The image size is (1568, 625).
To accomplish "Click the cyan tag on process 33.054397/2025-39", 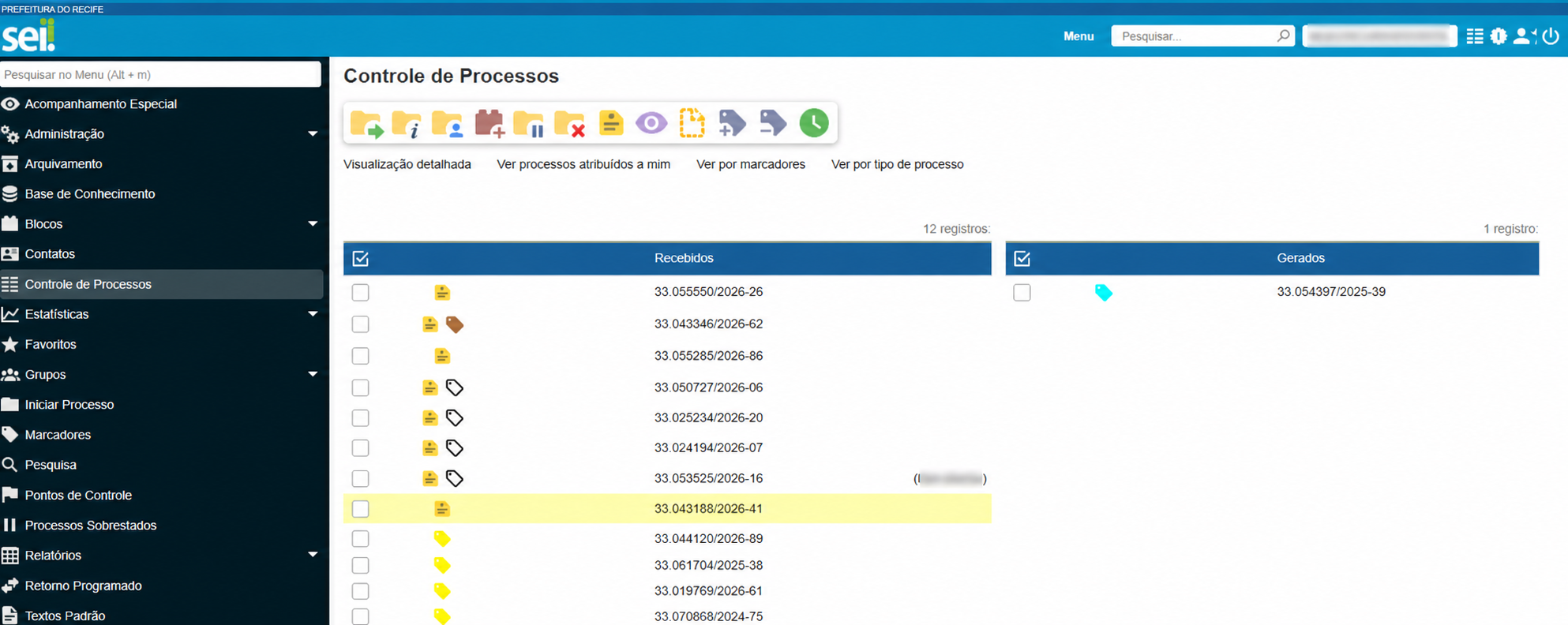I will click(1104, 293).
